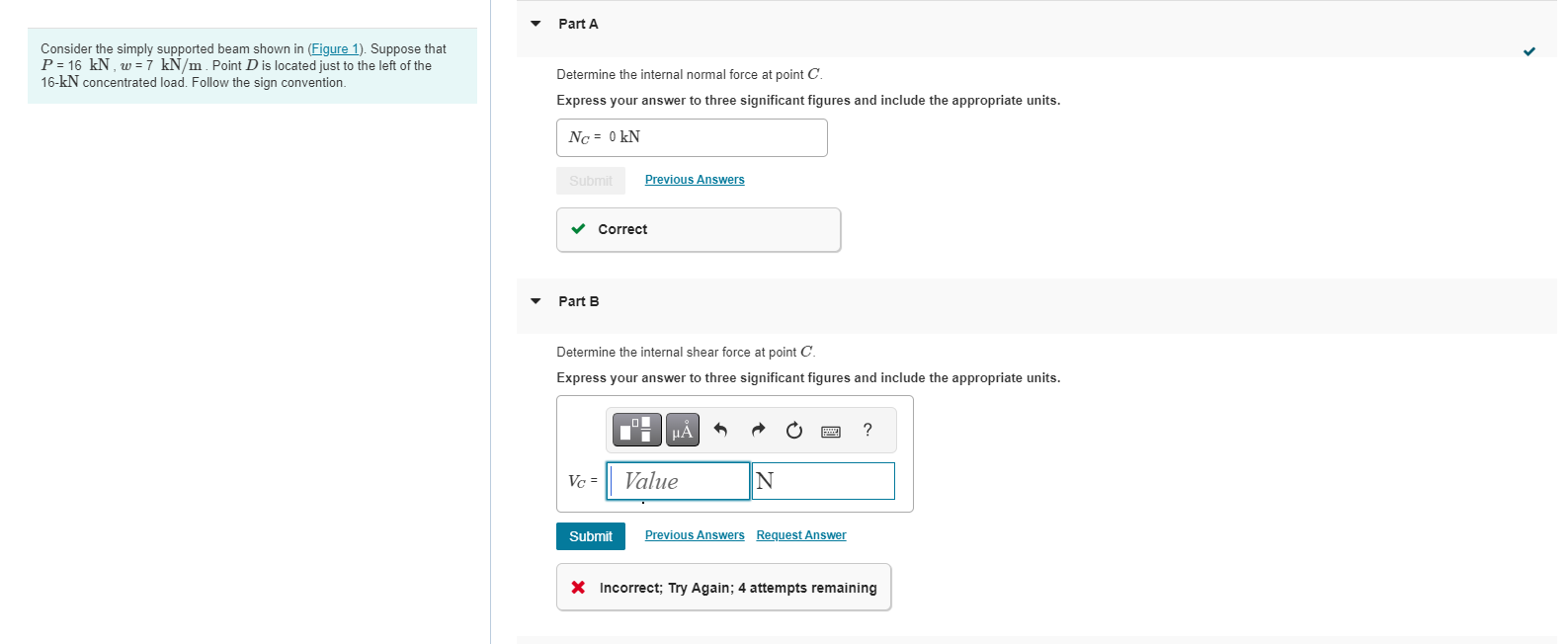Collapse Part B using its disclosure triangle

(535, 301)
